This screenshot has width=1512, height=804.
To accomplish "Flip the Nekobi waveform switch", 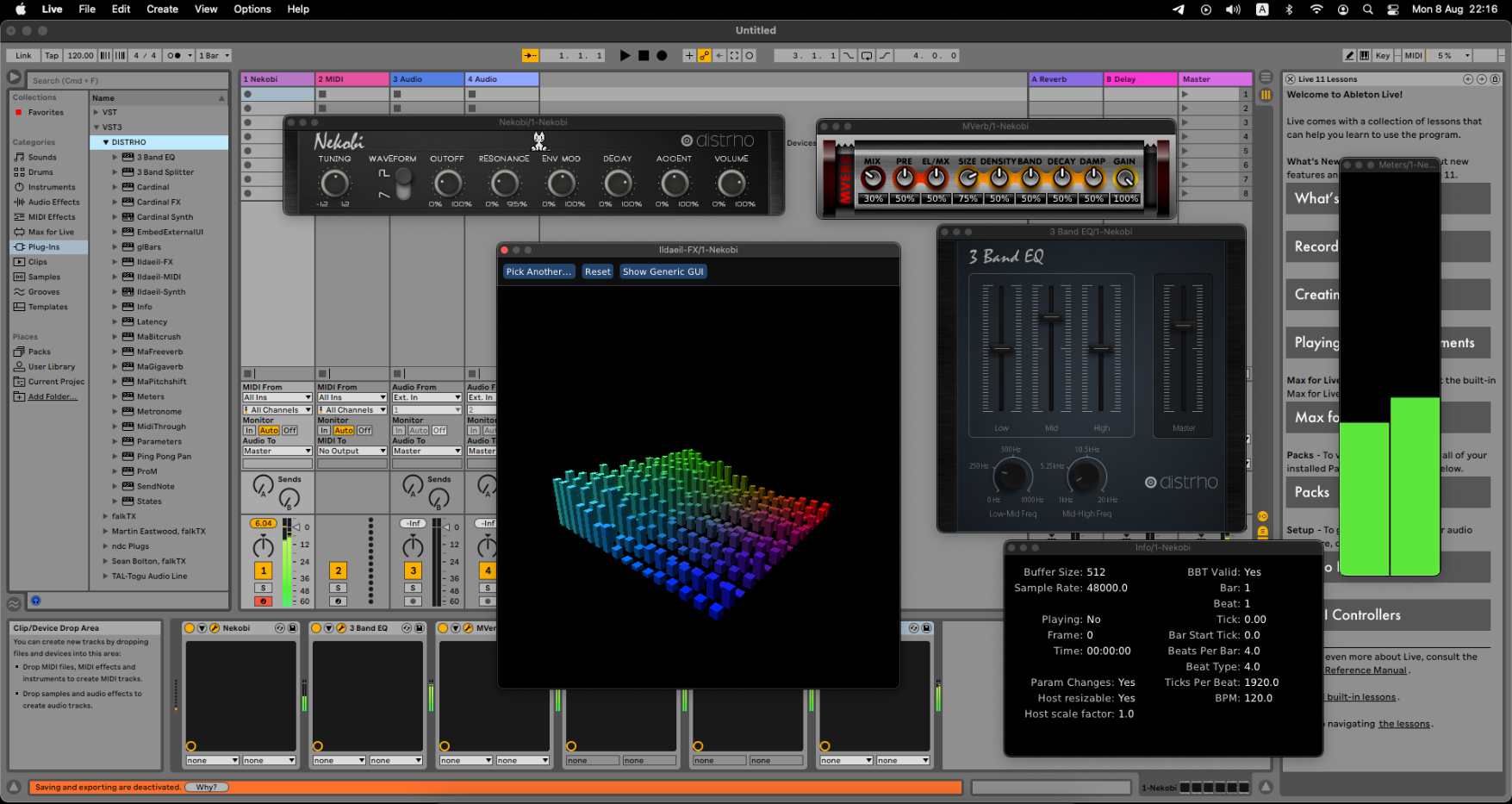I will click(402, 184).
